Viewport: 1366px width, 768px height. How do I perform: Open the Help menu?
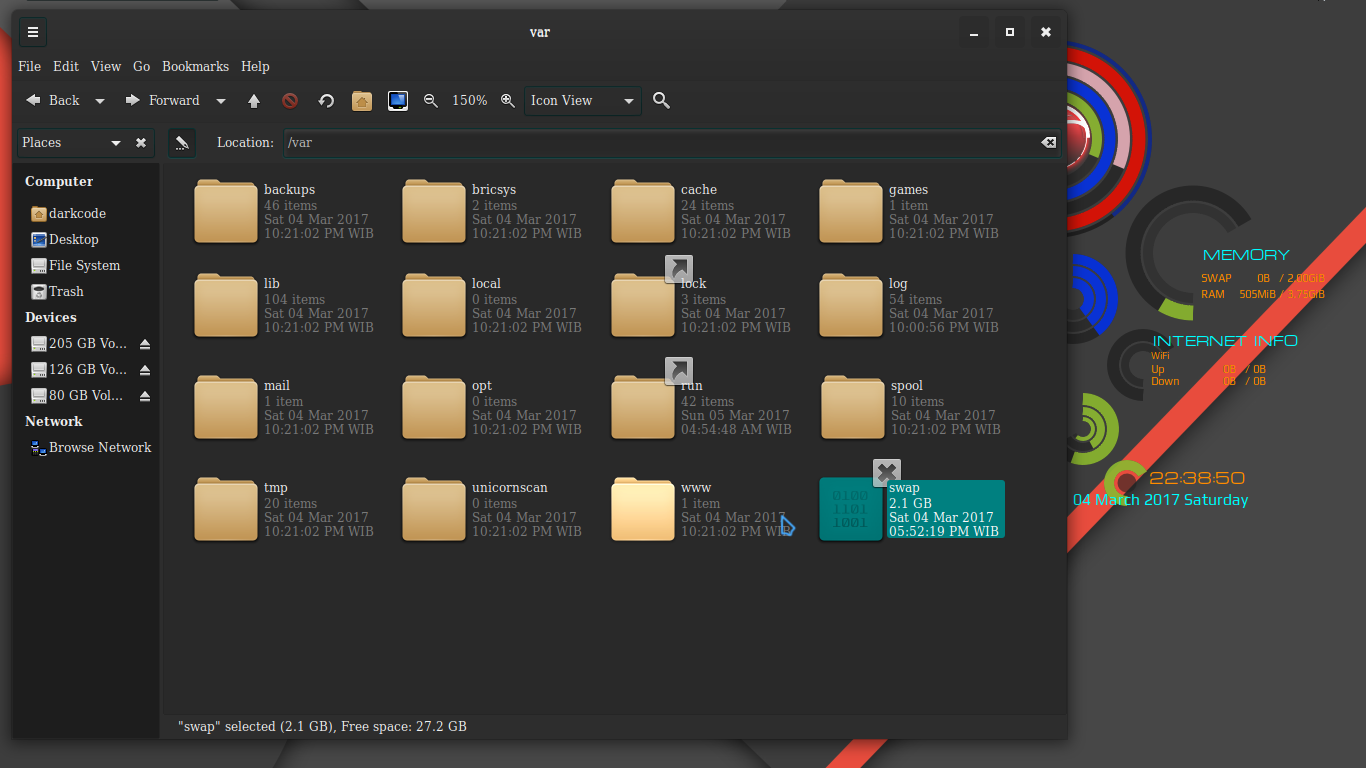click(x=255, y=66)
